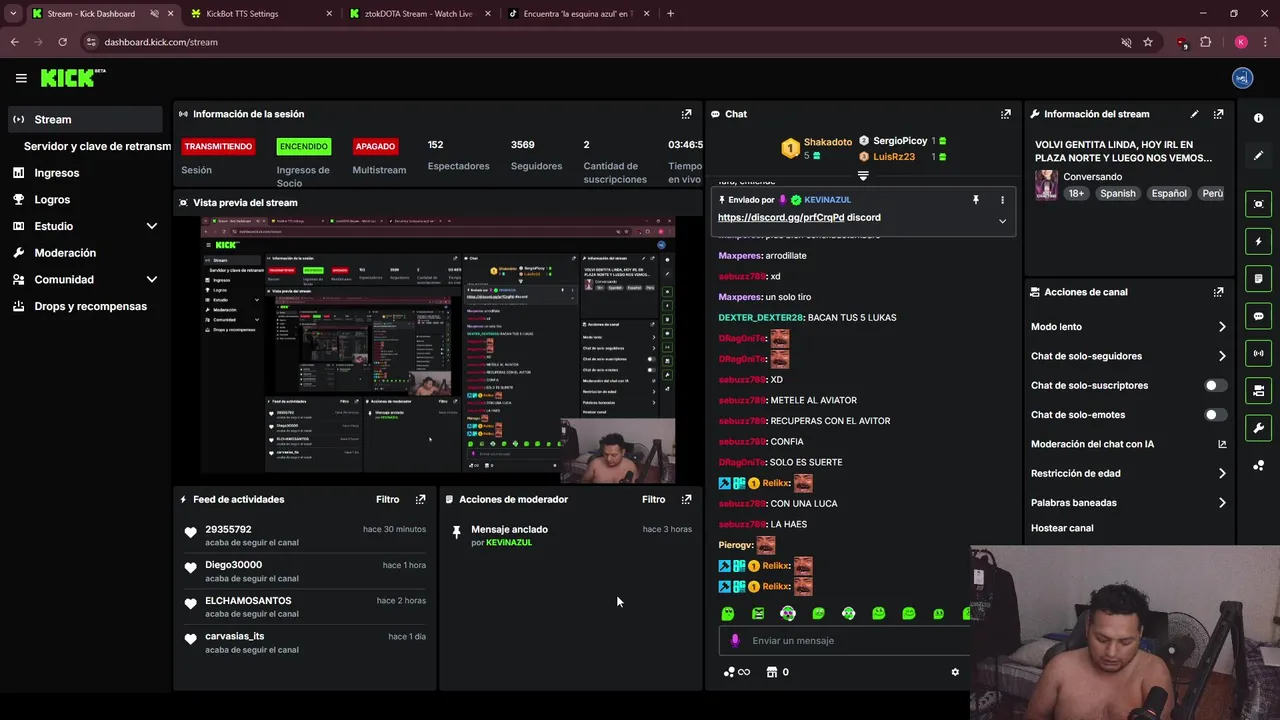Toggle the channel actions widget icon in sidebar
Screen dimensions: 1280x720
coord(1258,390)
